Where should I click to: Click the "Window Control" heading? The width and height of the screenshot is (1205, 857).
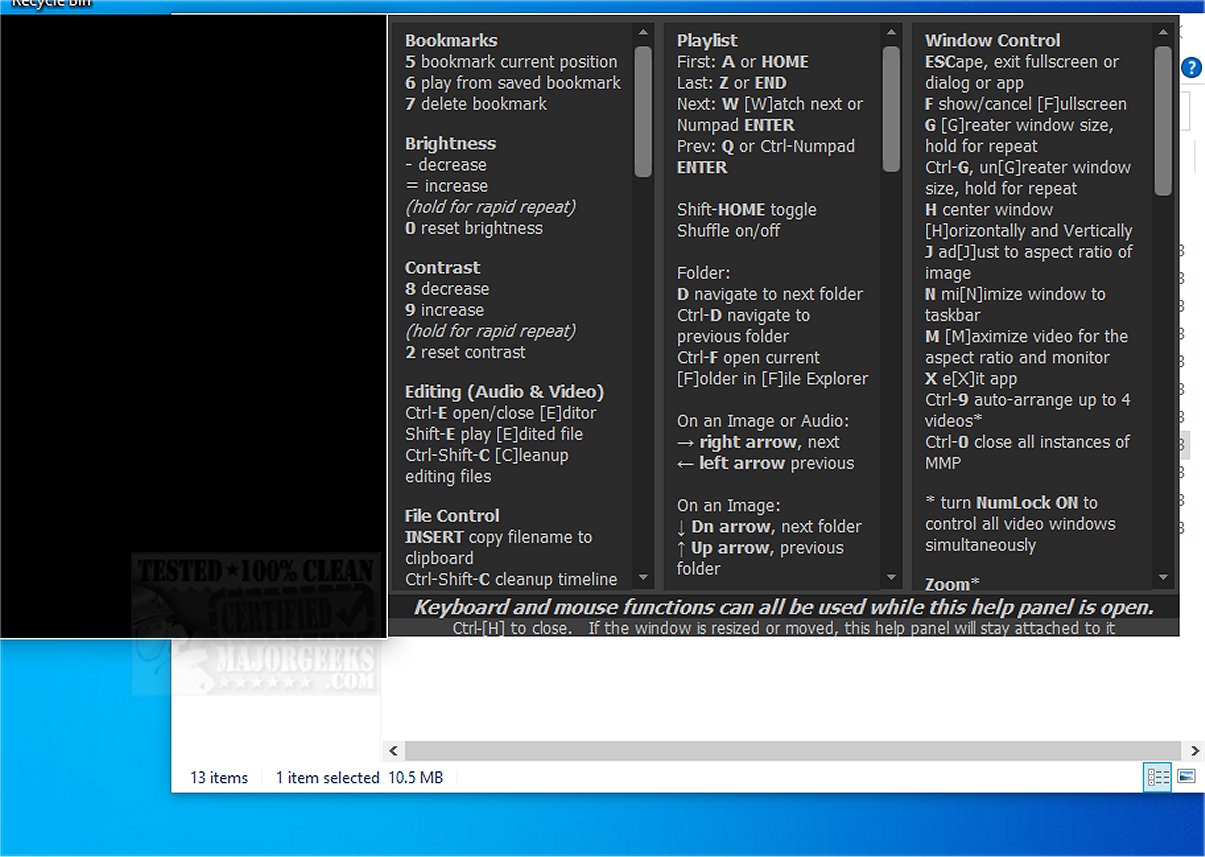(x=992, y=41)
